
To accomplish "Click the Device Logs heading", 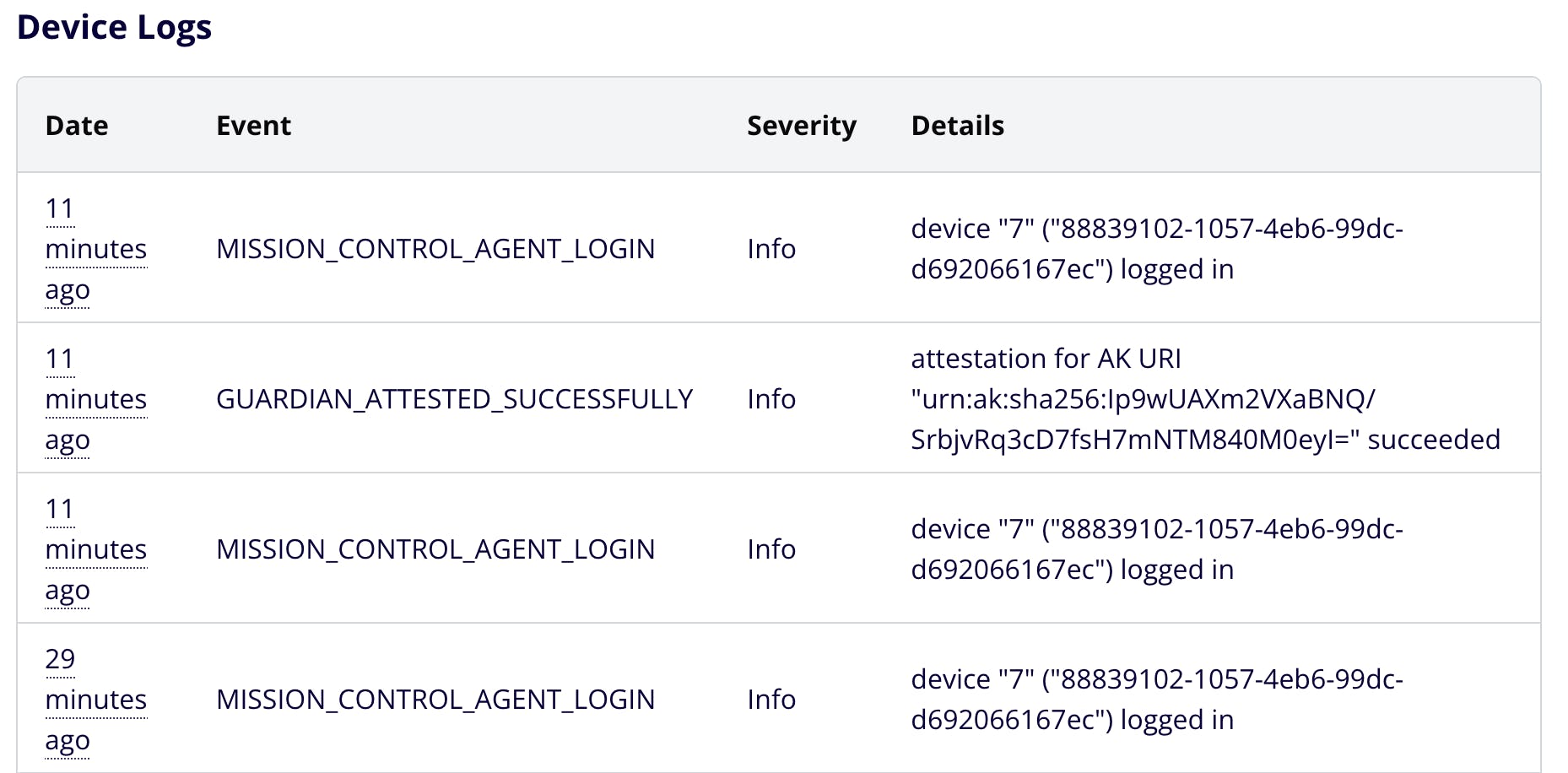I will (115, 27).
